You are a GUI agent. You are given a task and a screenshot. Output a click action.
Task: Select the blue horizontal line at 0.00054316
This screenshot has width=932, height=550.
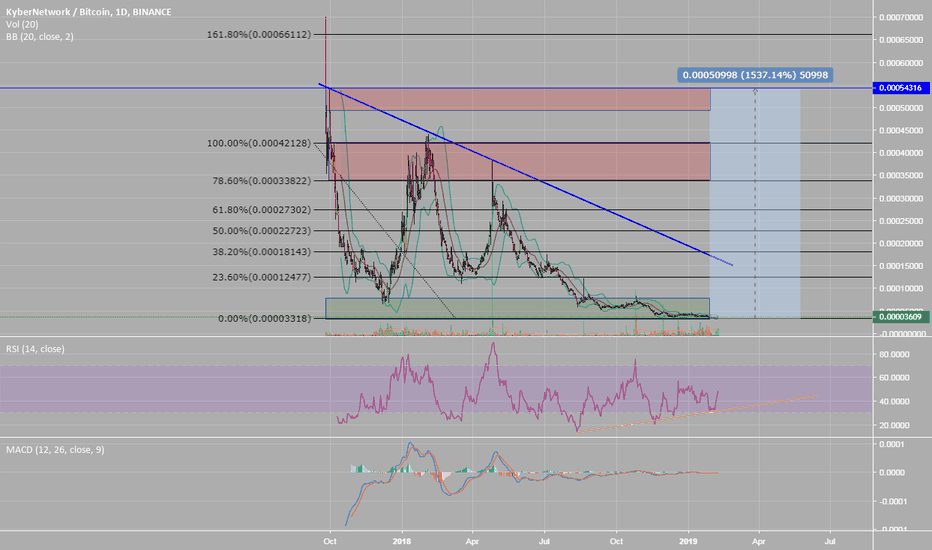(x=436, y=88)
